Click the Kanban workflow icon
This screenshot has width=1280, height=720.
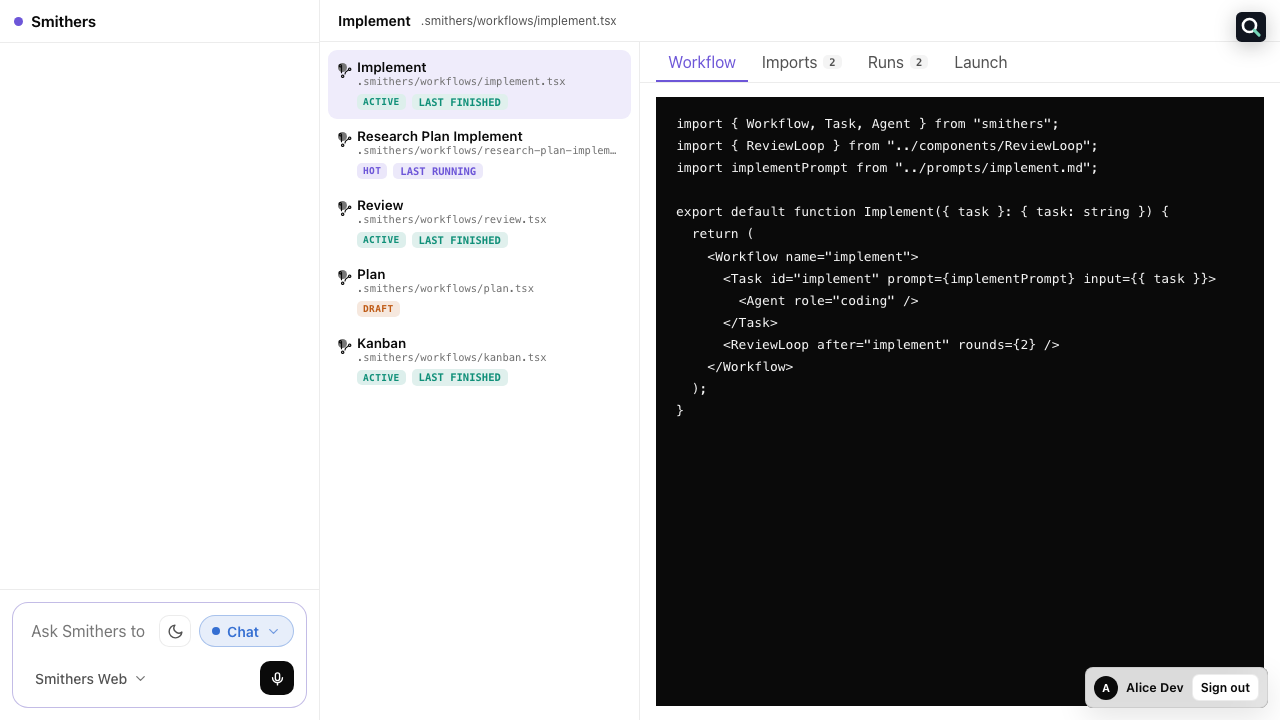pyautogui.click(x=344, y=346)
